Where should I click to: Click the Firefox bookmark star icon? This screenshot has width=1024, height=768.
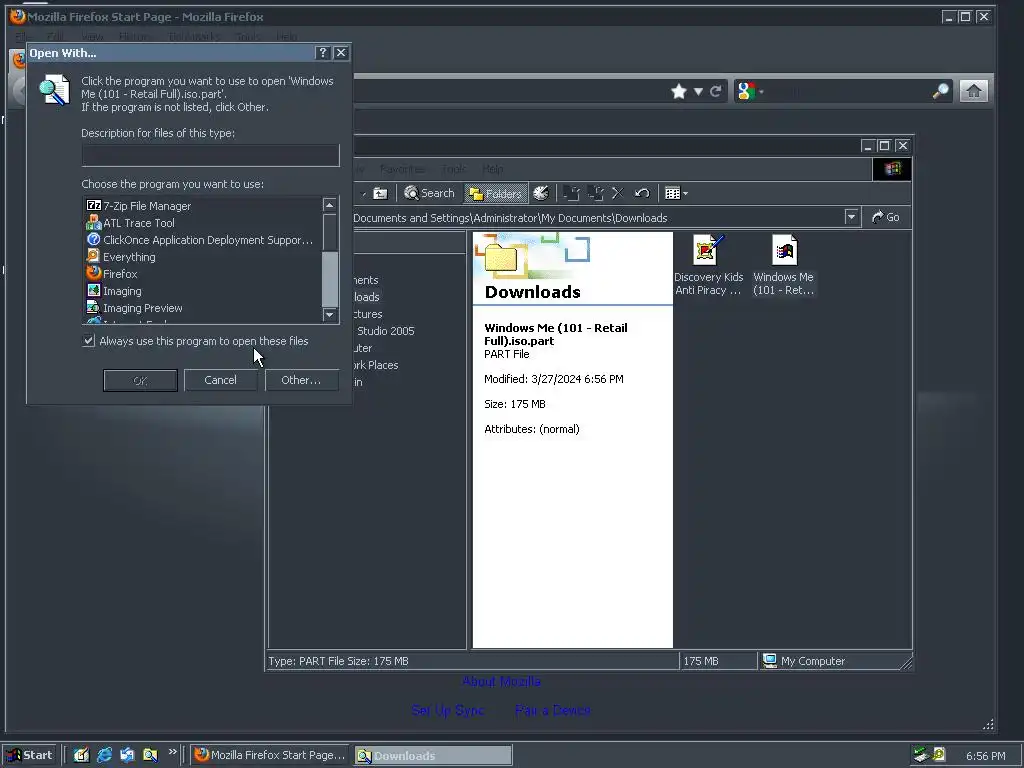(x=679, y=91)
